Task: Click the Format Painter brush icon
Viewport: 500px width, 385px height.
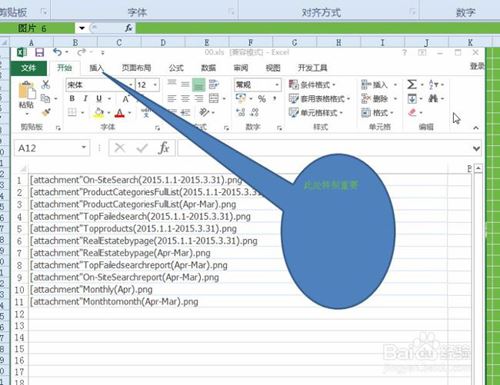Action: [46, 112]
